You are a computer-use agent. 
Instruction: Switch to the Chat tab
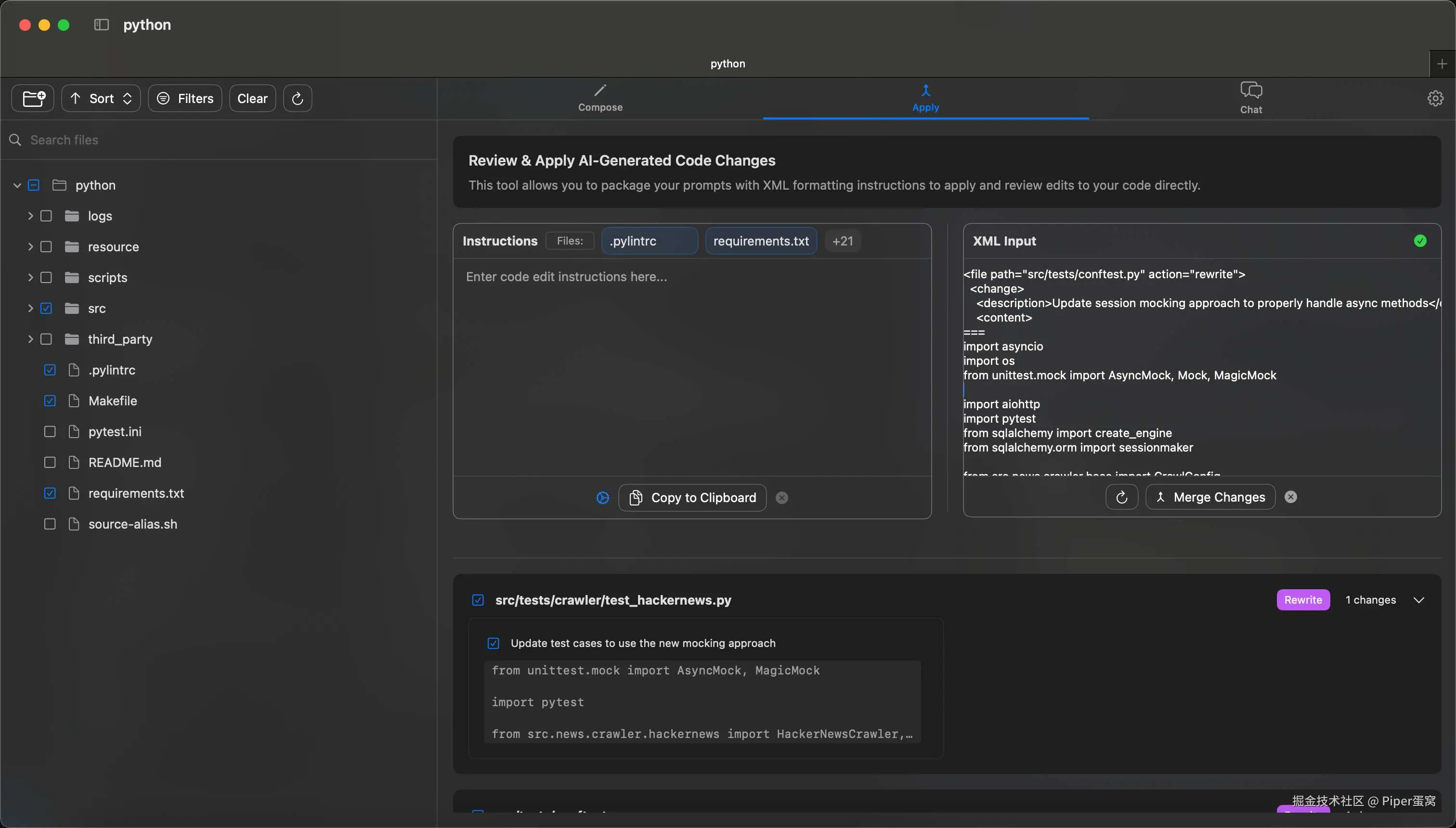click(1251, 98)
